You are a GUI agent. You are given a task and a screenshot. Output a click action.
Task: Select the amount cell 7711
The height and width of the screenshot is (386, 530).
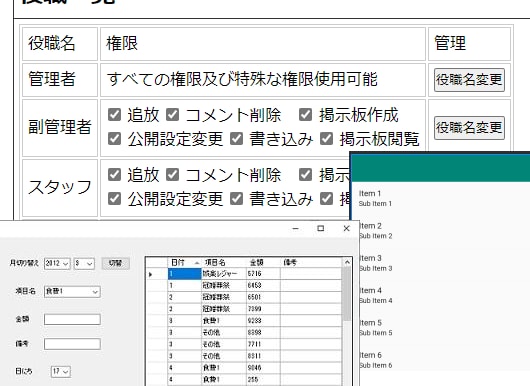tap(263, 344)
